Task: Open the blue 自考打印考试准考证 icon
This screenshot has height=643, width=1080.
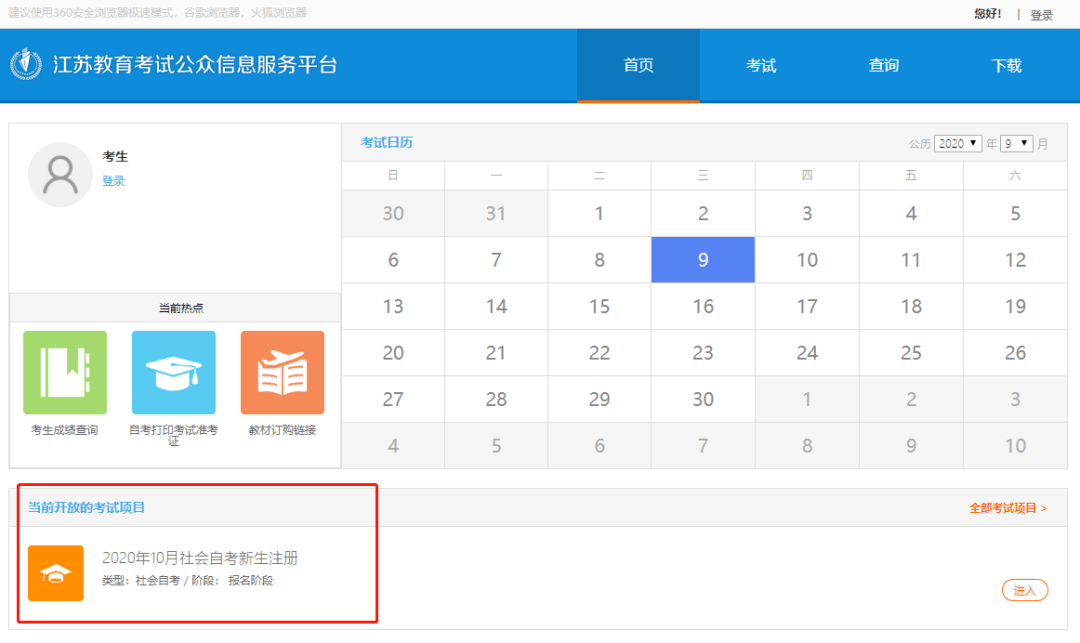Action: pos(174,372)
